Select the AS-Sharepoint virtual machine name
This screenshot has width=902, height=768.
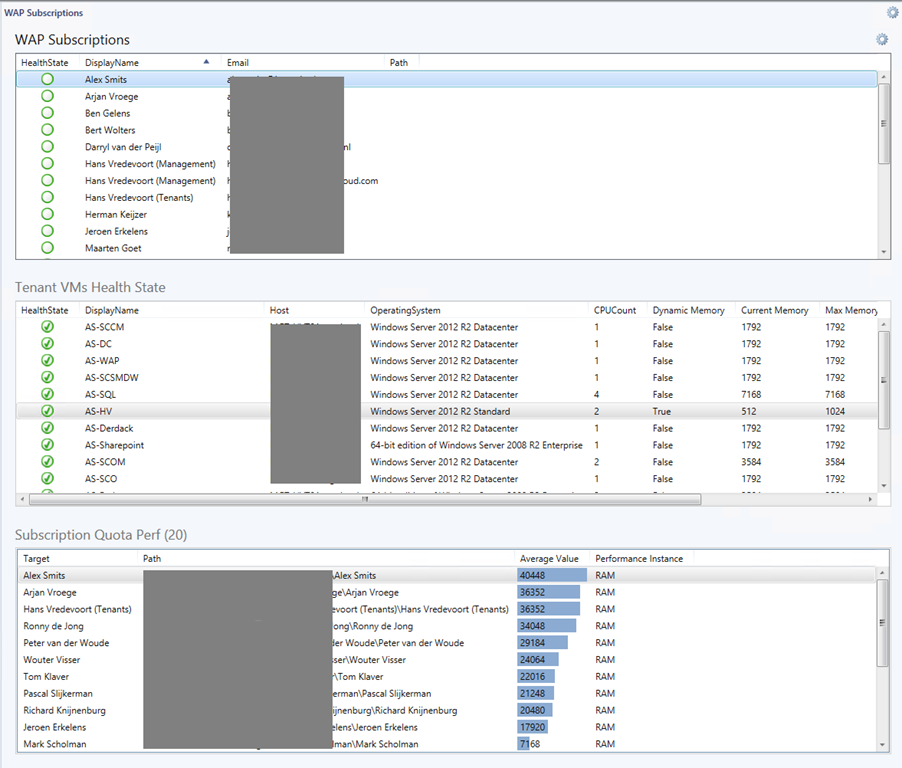[114, 445]
